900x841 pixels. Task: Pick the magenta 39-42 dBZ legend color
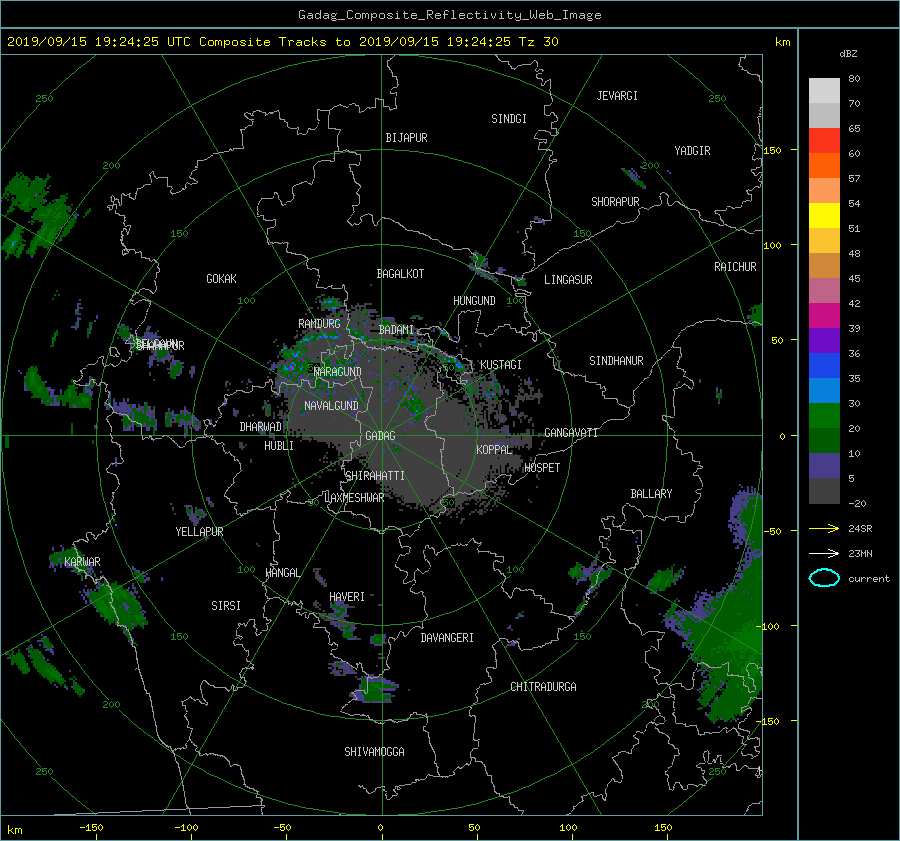point(824,315)
